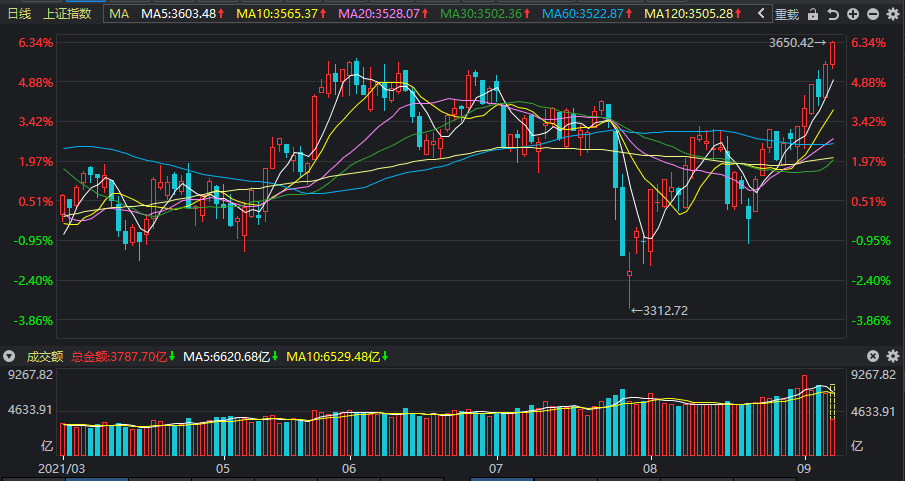Open chart settings gear at top right
This screenshot has width=905, height=481.
point(893,14)
